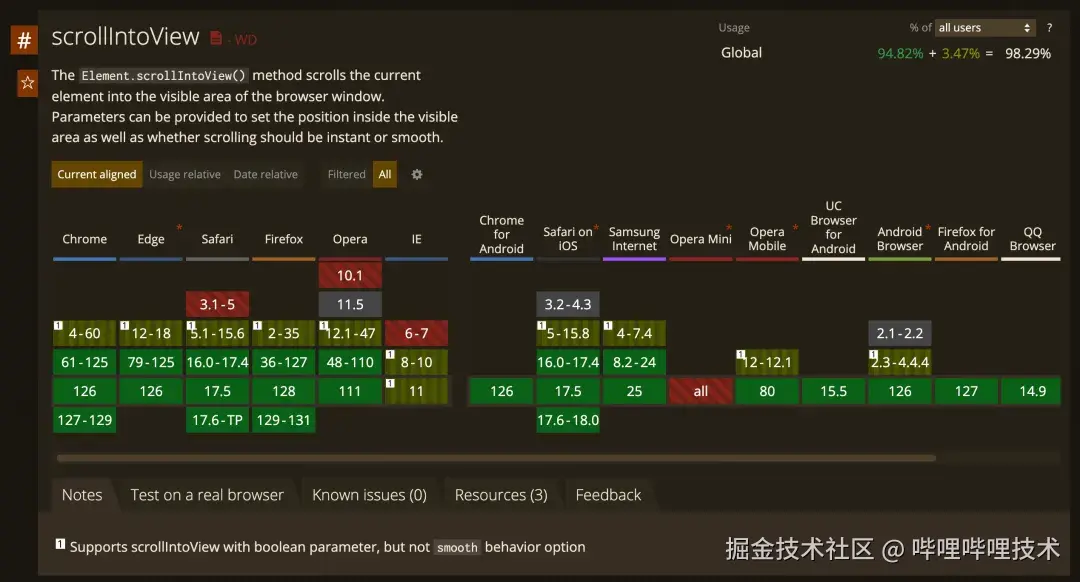Click the Chrome column header
Image resolution: width=1080 pixels, height=582 pixels.
click(x=85, y=239)
